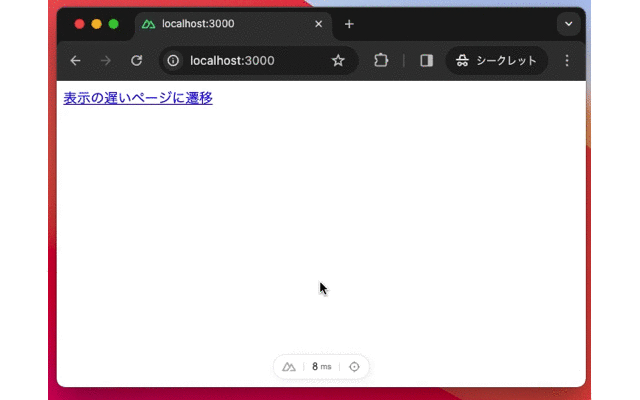
Task: Go back with the back arrow
Action: tap(75, 61)
